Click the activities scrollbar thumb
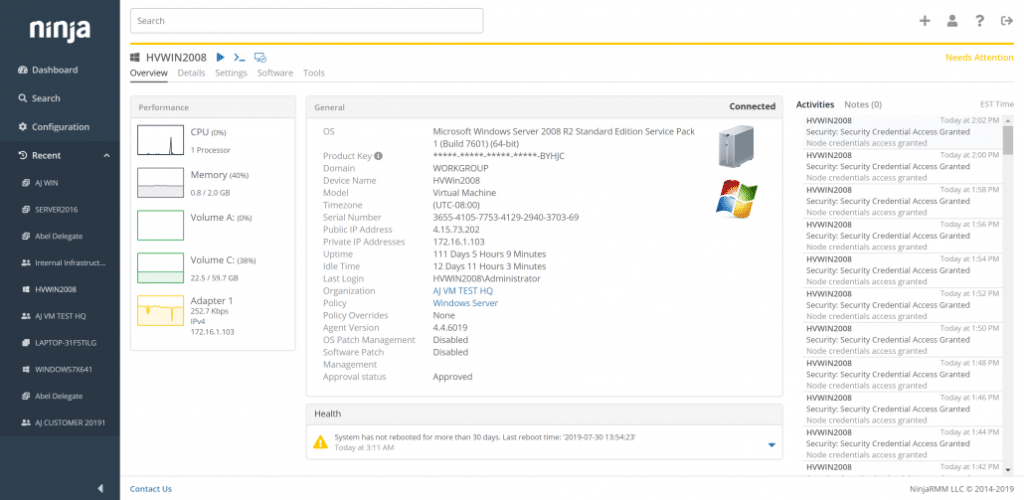The image size is (1024, 500). 1008,141
